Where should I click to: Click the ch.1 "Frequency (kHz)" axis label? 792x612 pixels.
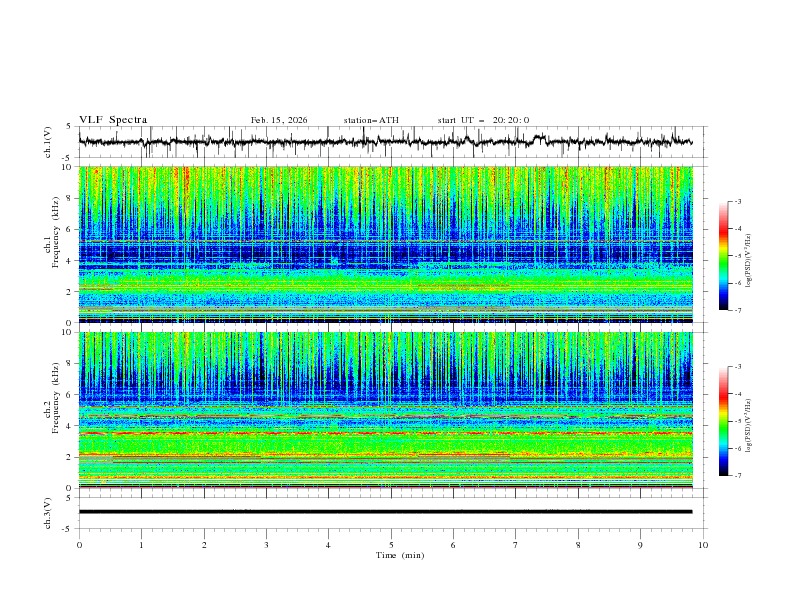[55, 233]
